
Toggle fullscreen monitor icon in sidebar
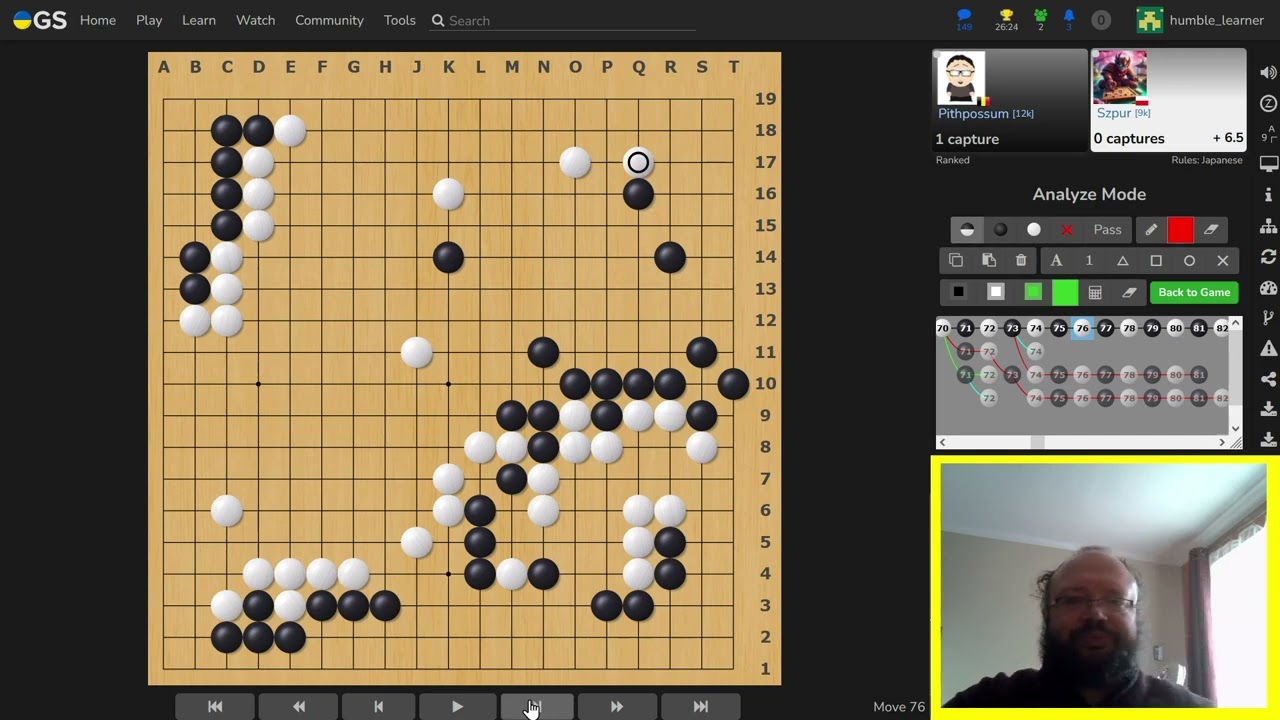click(1269, 164)
